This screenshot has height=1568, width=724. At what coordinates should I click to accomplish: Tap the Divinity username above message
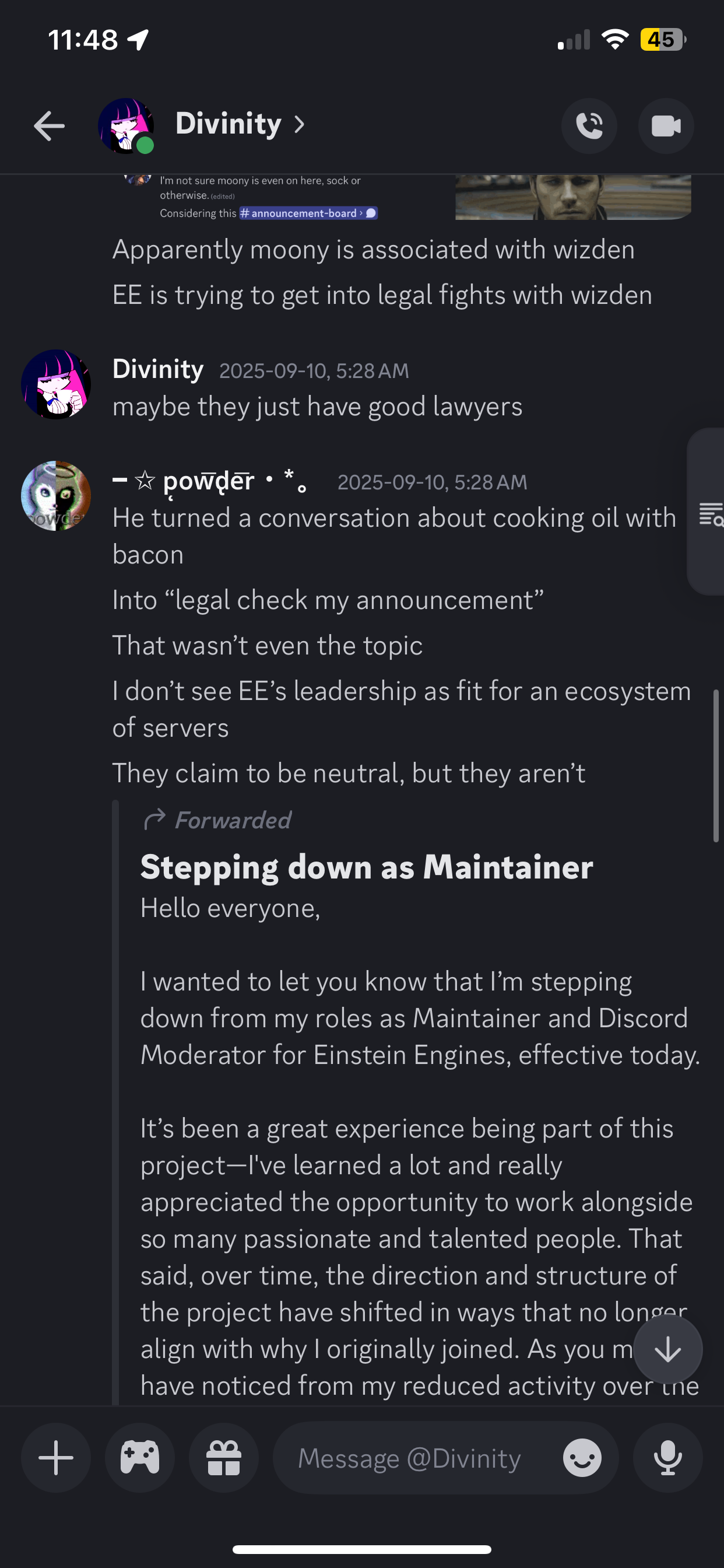(x=157, y=369)
